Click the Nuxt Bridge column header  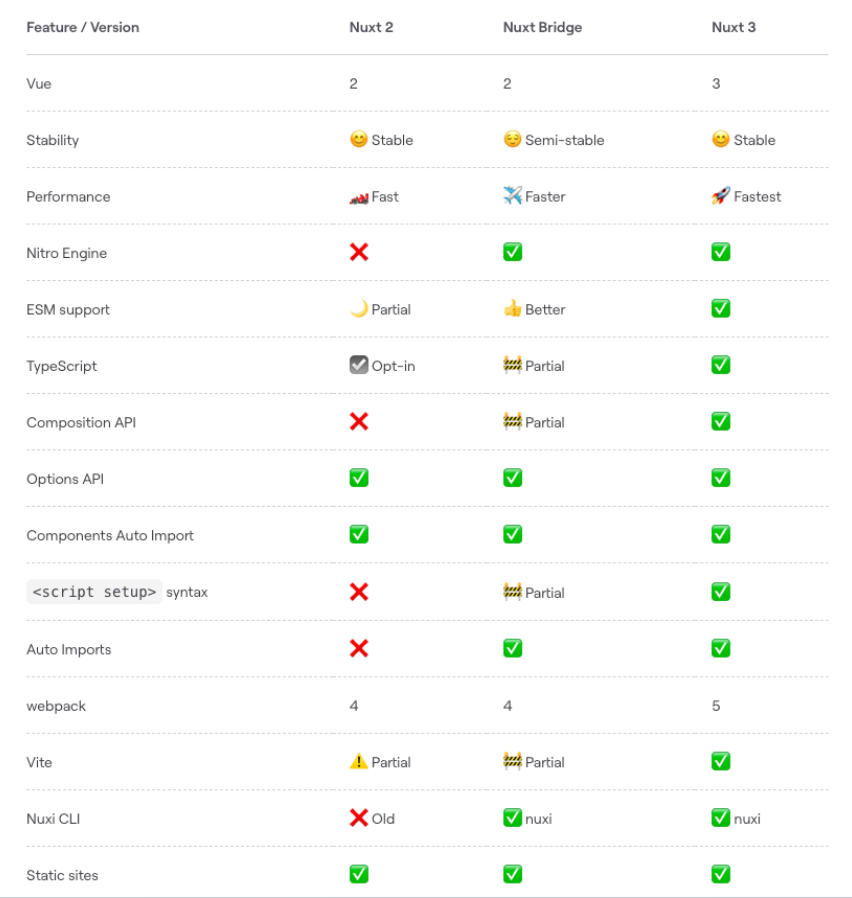point(542,27)
